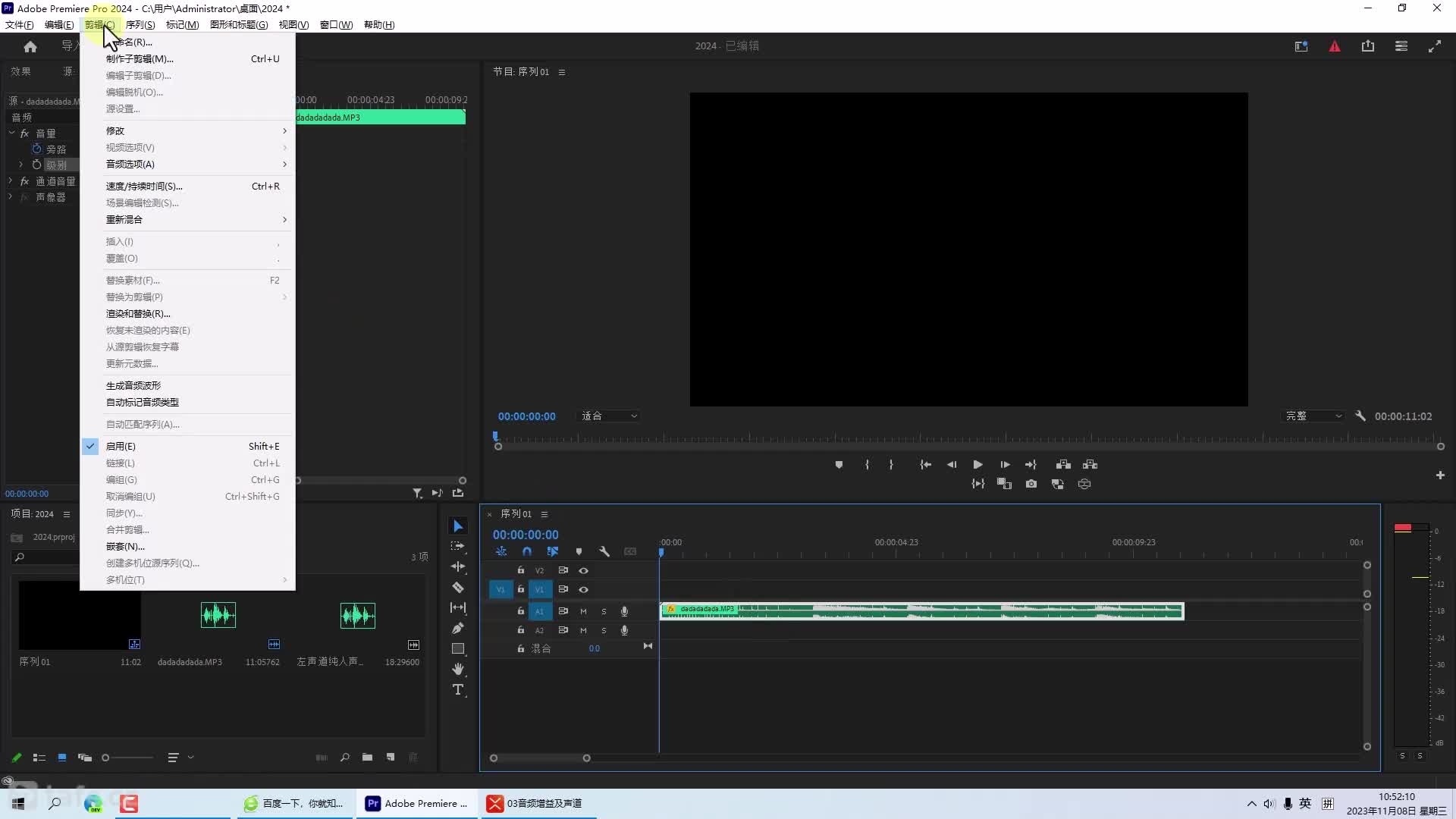
Task: Click New Bin folder in Project panel
Action: pyautogui.click(x=367, y=758)
